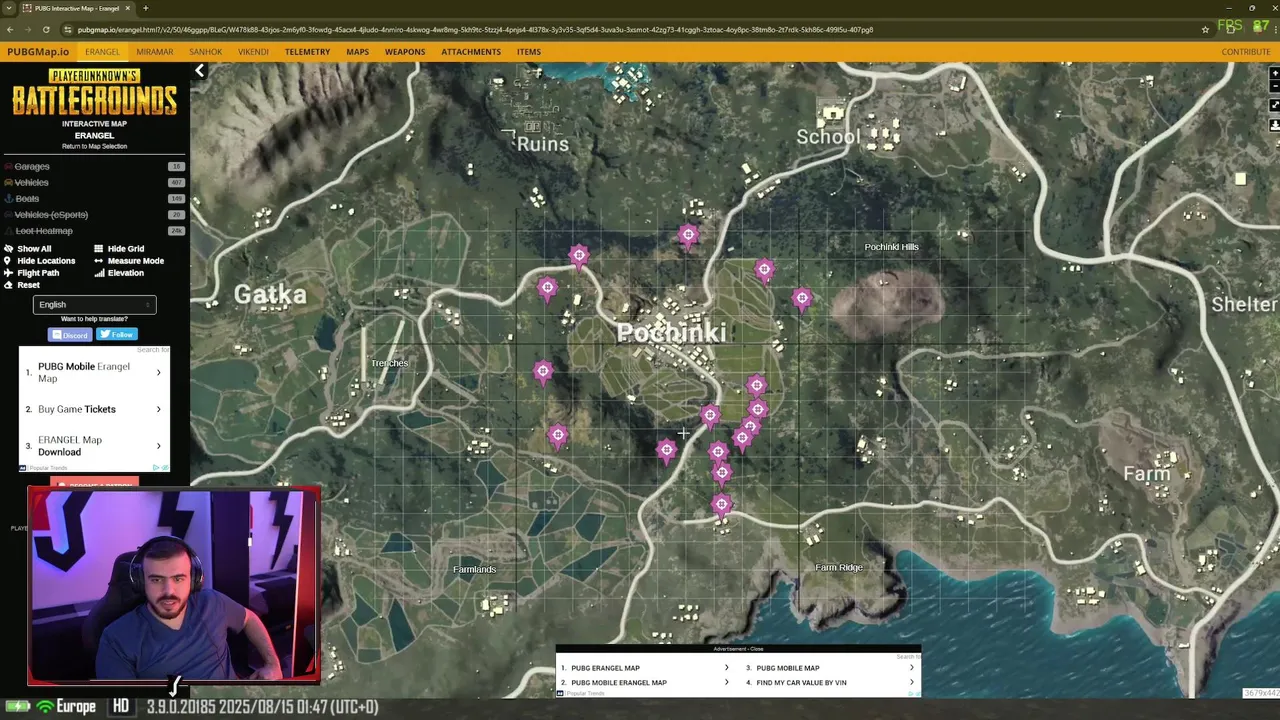This screenshot has width=1280, height=720.
Task: Collapse the sidebar with the left arrow
Action: pyautogui.click(x=200, y=70)
